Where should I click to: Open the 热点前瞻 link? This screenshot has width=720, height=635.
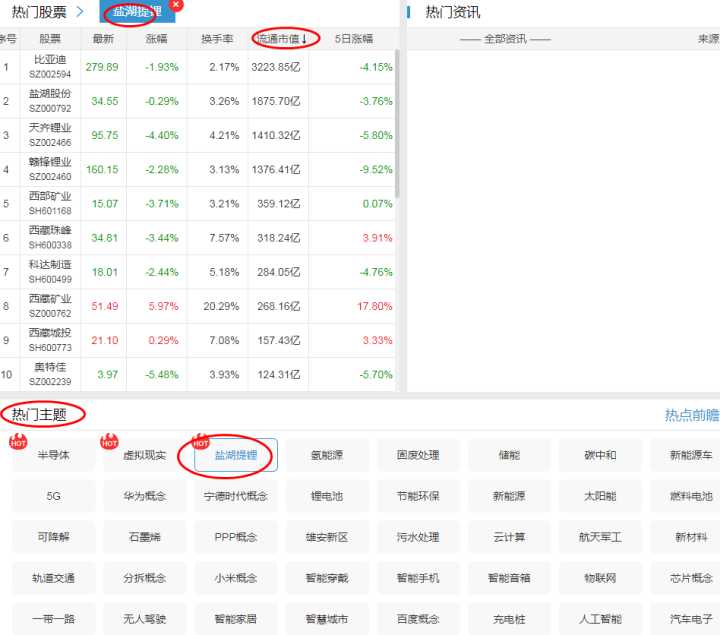(x=692, y=415)
